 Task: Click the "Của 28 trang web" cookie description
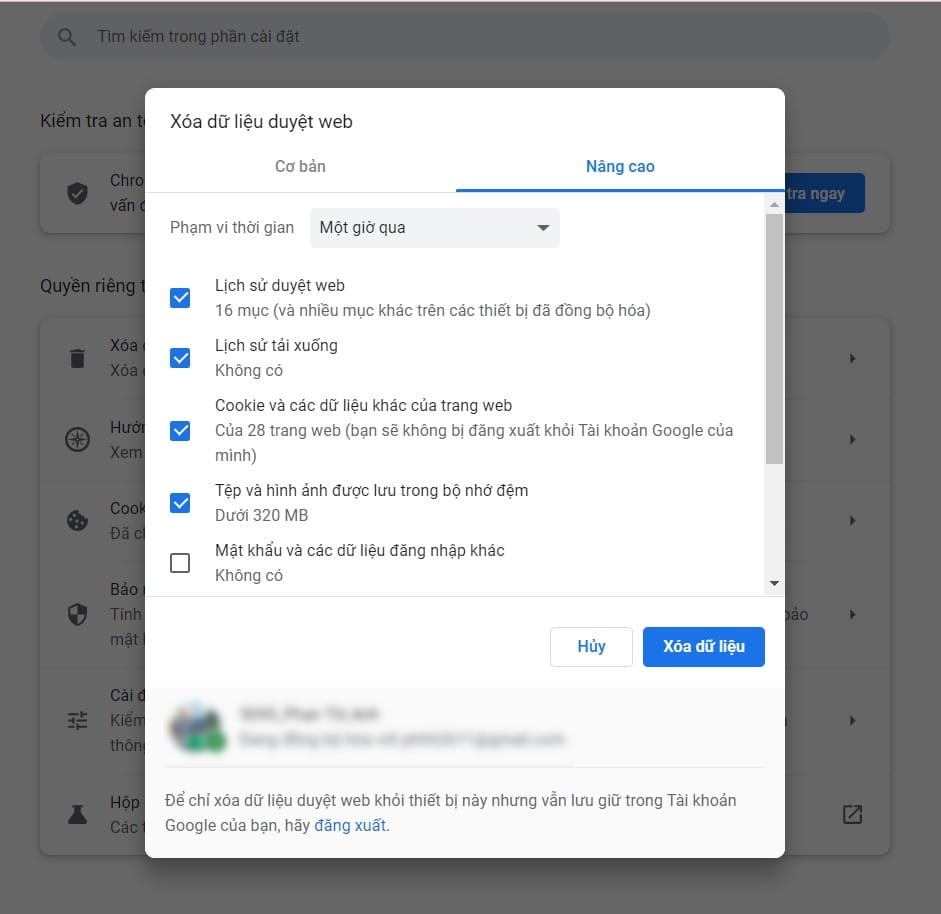pyautogui.click(x=474, y=443)
